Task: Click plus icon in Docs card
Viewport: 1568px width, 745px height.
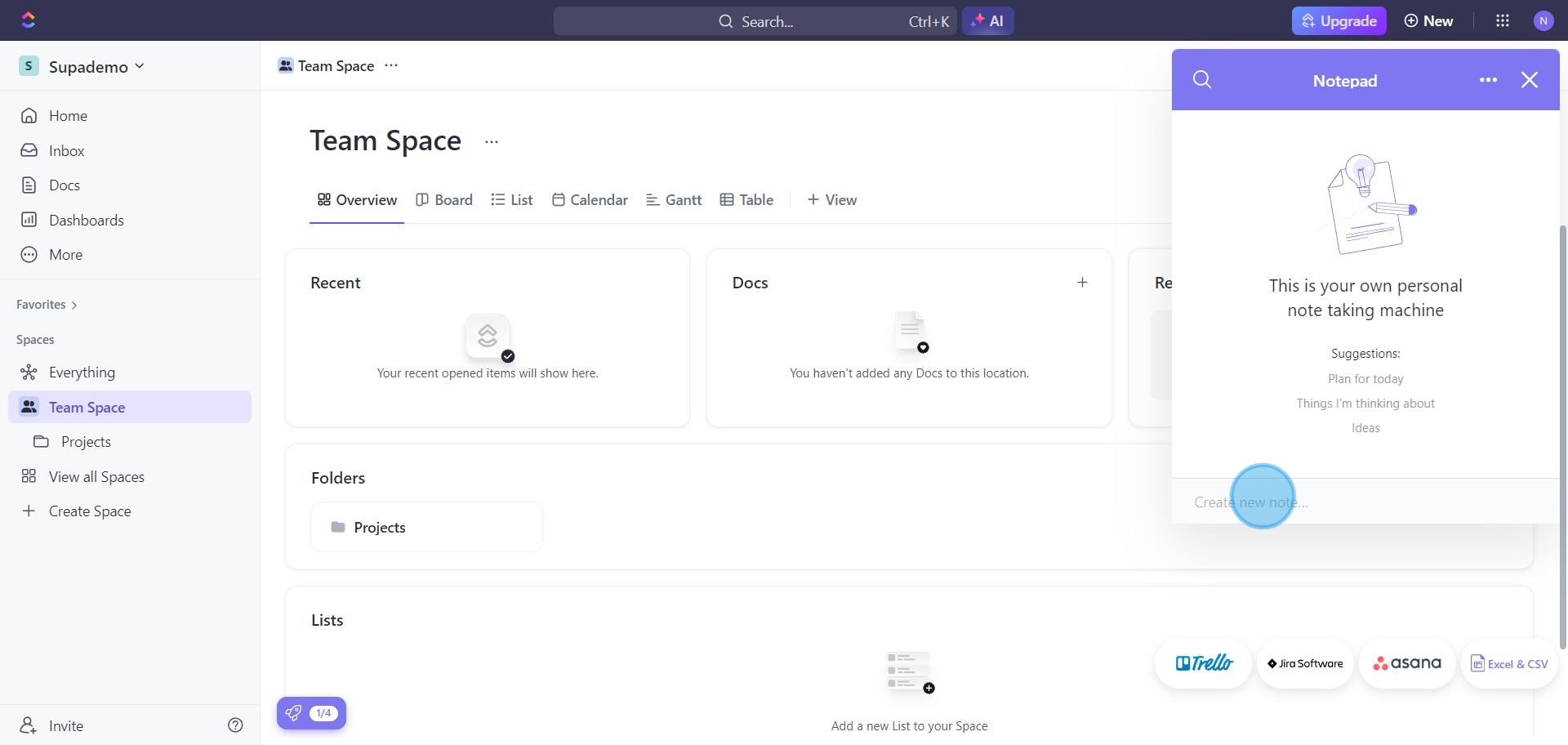Action: 1082,283
